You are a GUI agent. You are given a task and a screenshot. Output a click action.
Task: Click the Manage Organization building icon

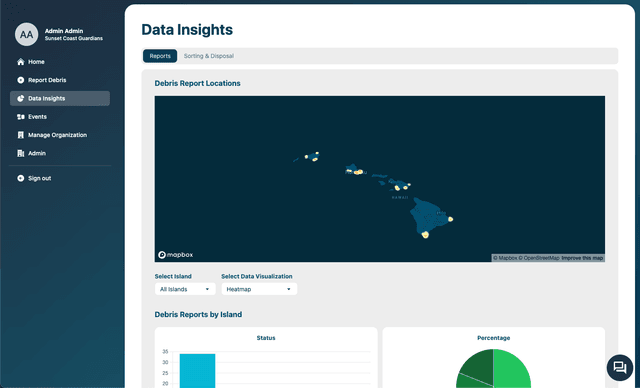tap(21, 135)
